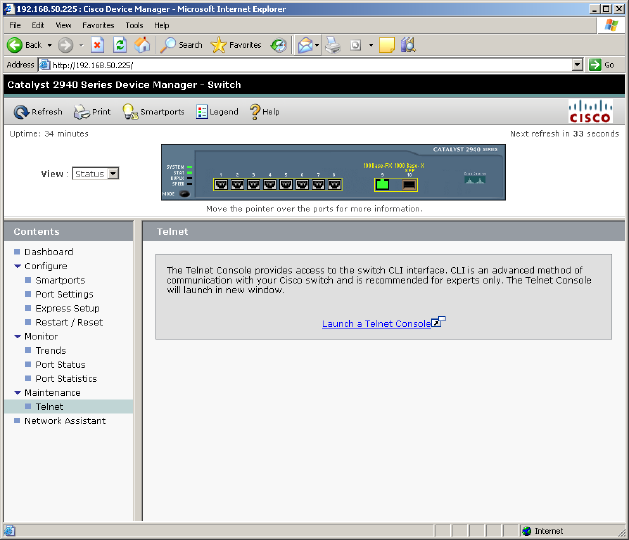Open Smartports in Contents tree
Image resolution: width=629 pixels, height=540 pixels.
(60, 280)
